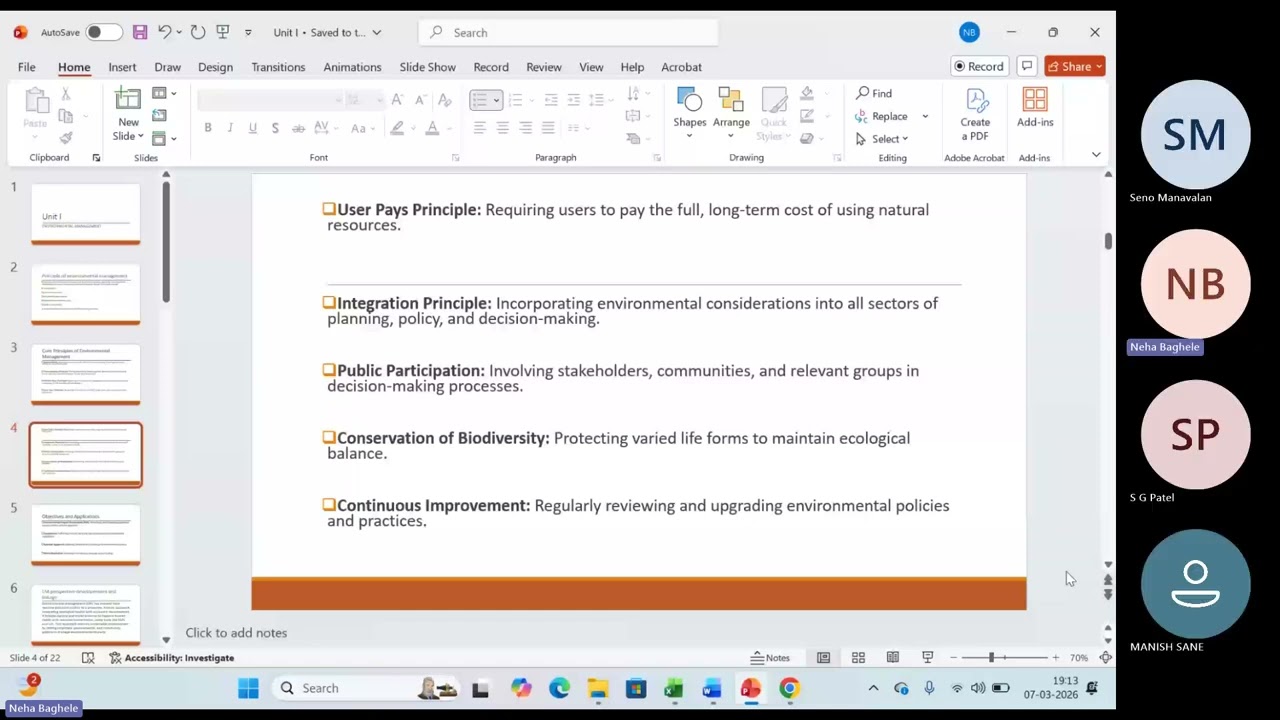The width and height of the screenshot is (1280, 720).
Task: Click to add notes area
Action: [236, 632]
